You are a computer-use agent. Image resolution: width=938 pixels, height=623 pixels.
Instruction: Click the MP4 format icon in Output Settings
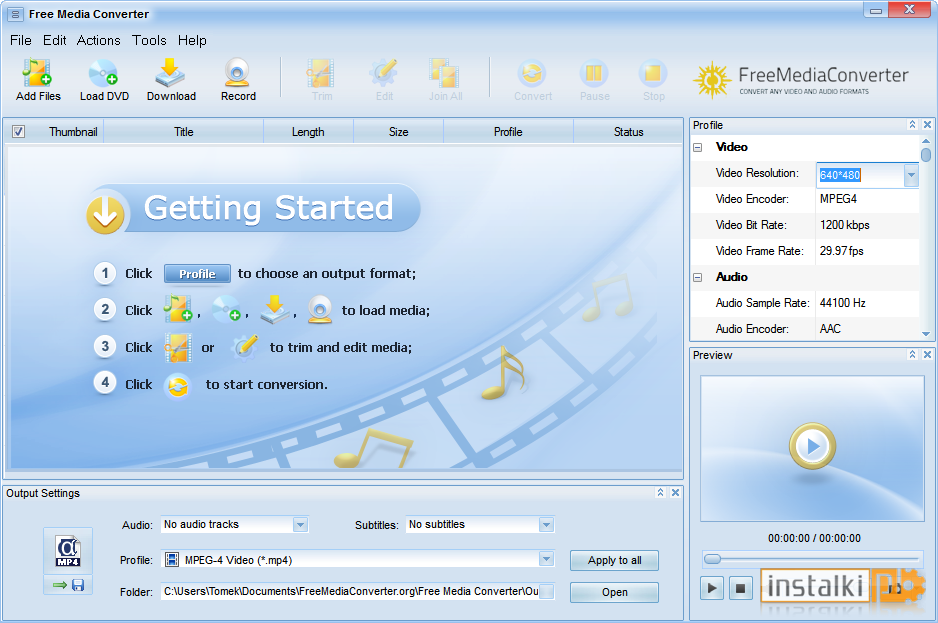(68, 551)
